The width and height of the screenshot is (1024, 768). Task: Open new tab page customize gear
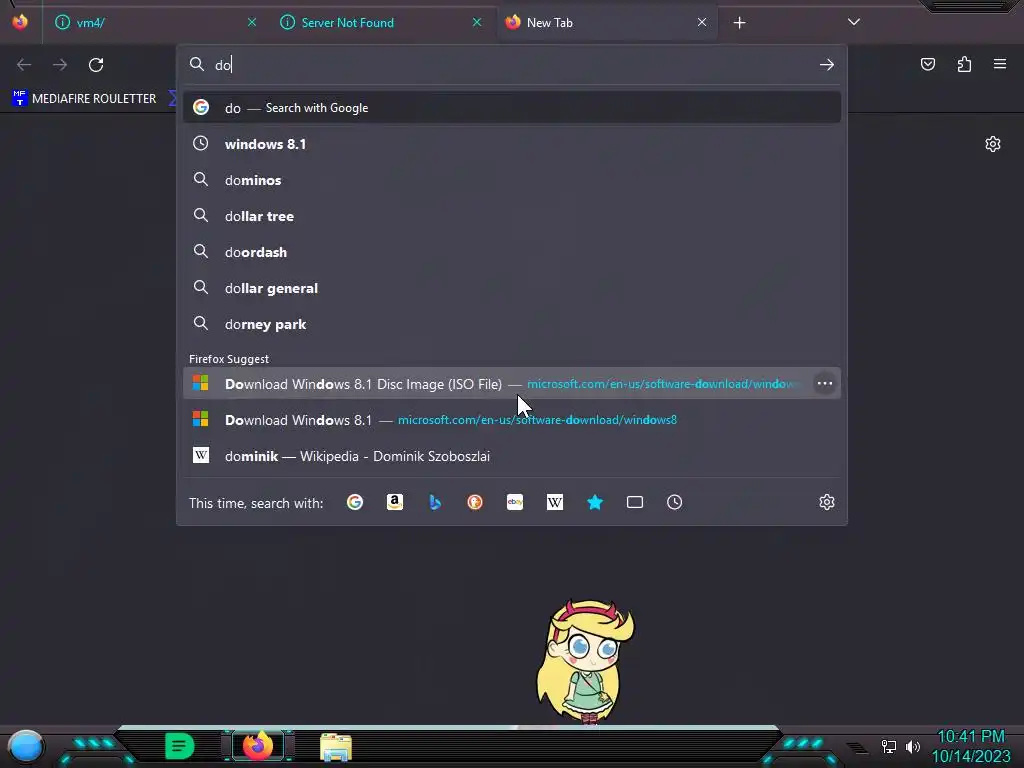click(x=993, y=144)
